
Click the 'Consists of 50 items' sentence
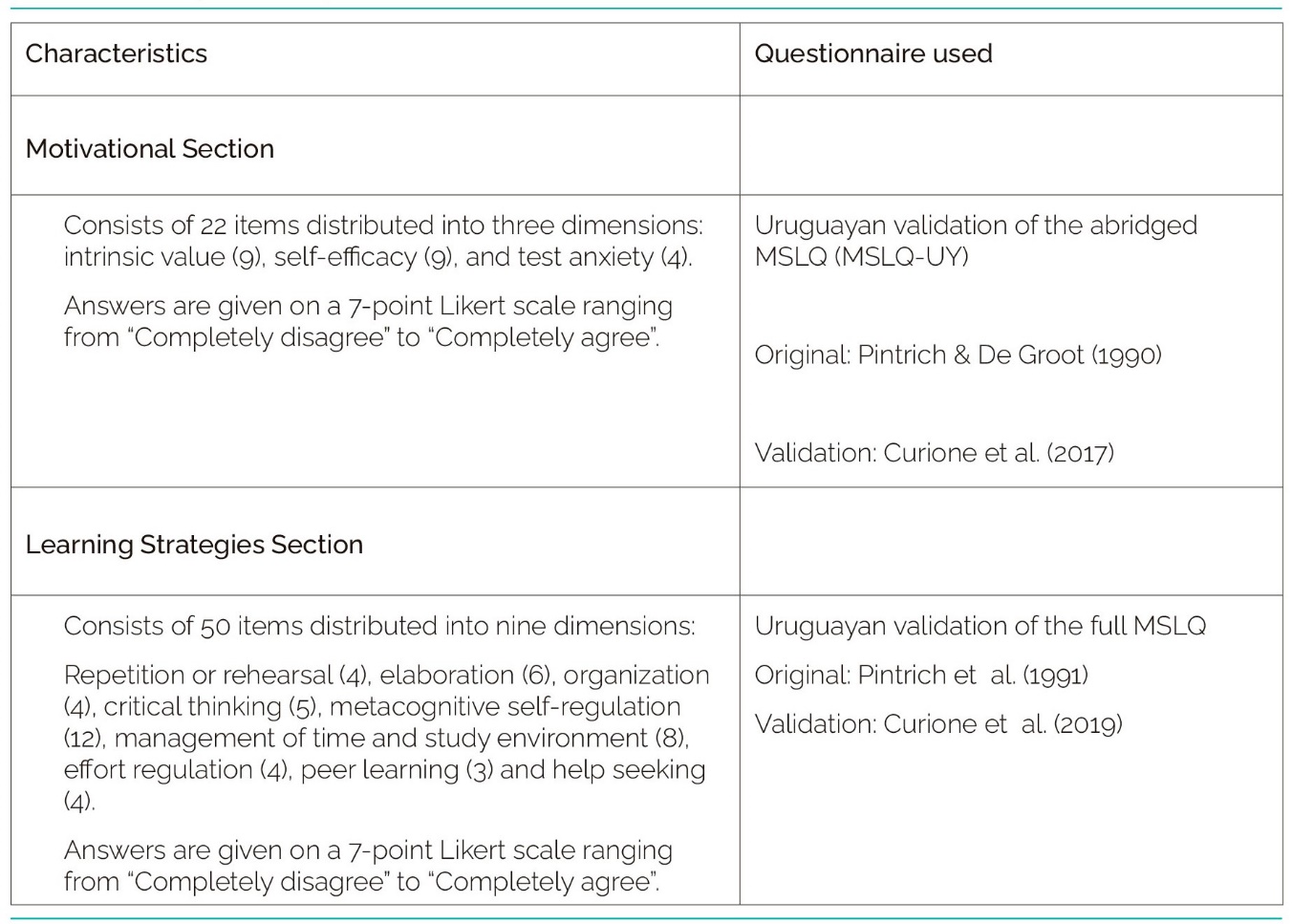(x=379, y=626)
